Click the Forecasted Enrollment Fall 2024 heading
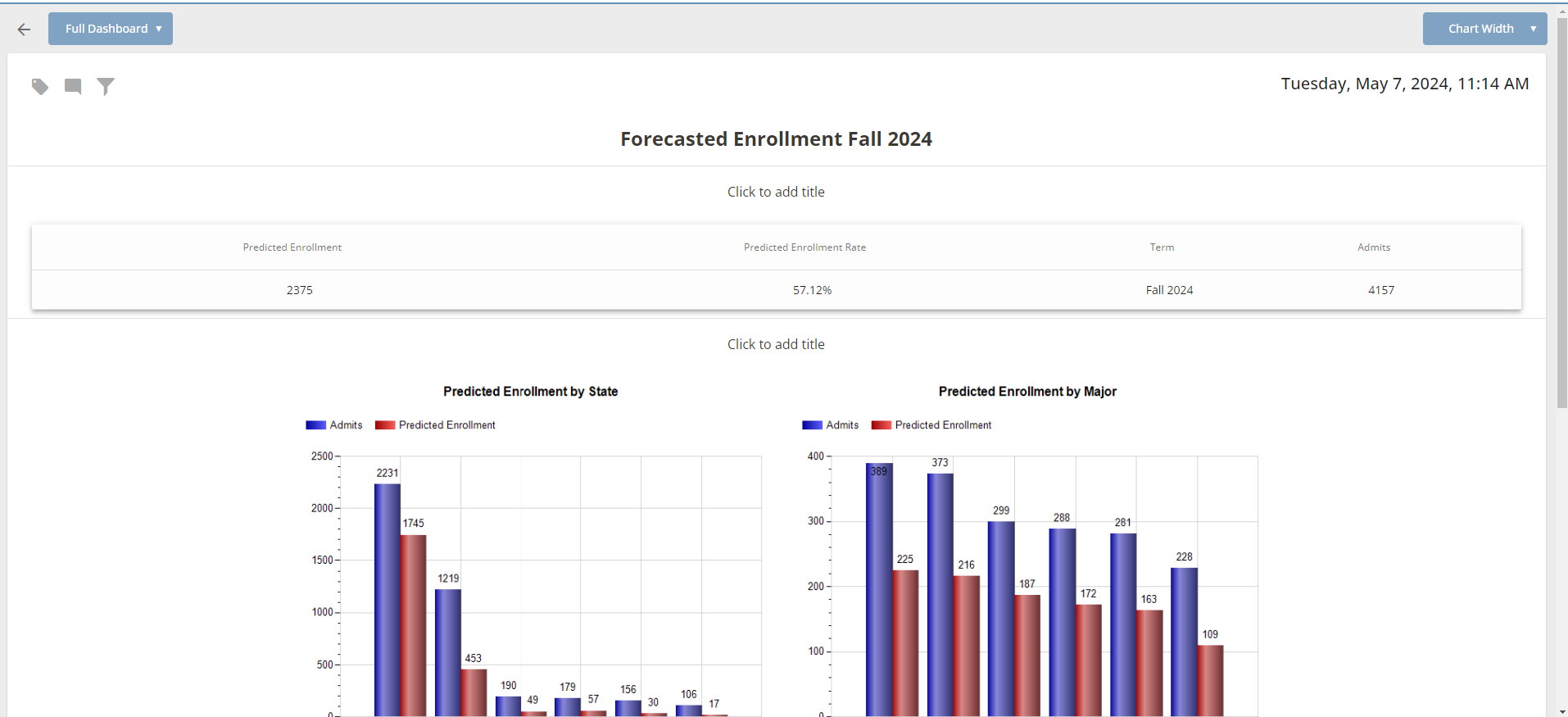Viewport: 1568px width, 717px height. tap(776, 139)
